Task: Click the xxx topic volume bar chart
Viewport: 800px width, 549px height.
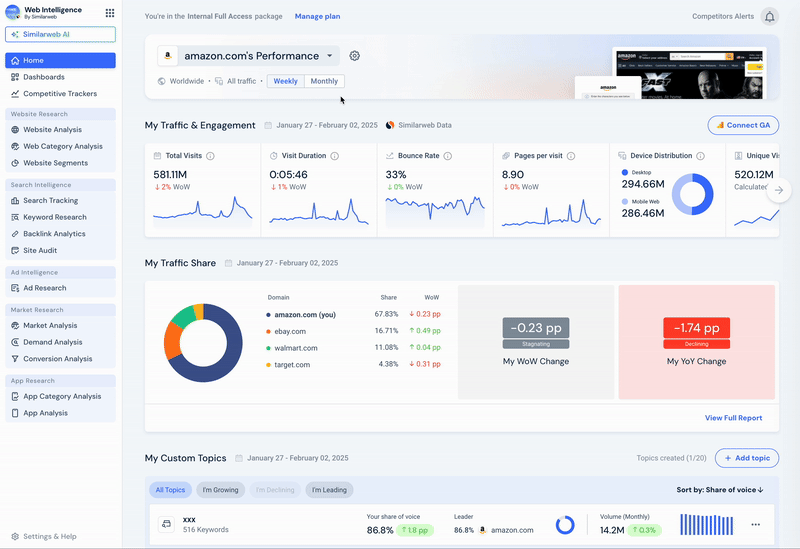Action: point(707,525)
